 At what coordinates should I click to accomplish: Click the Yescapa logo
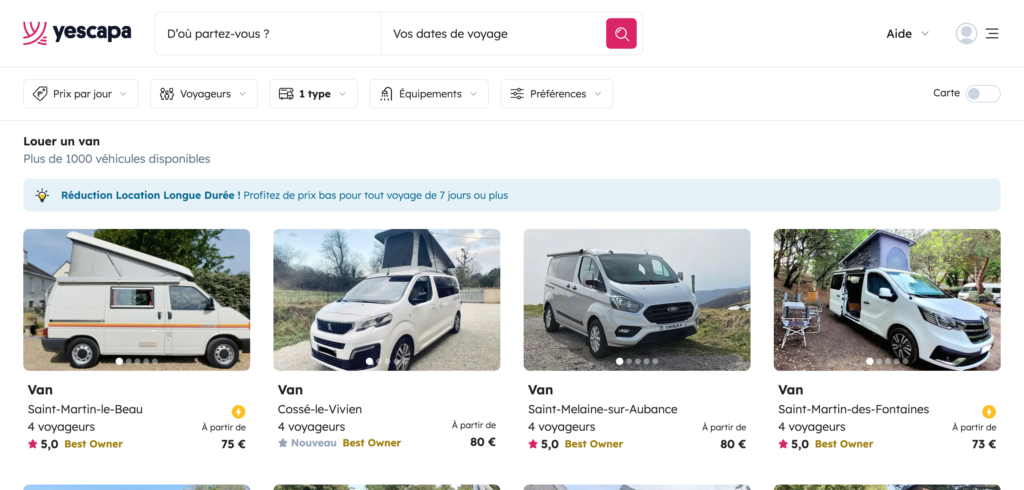77,33
